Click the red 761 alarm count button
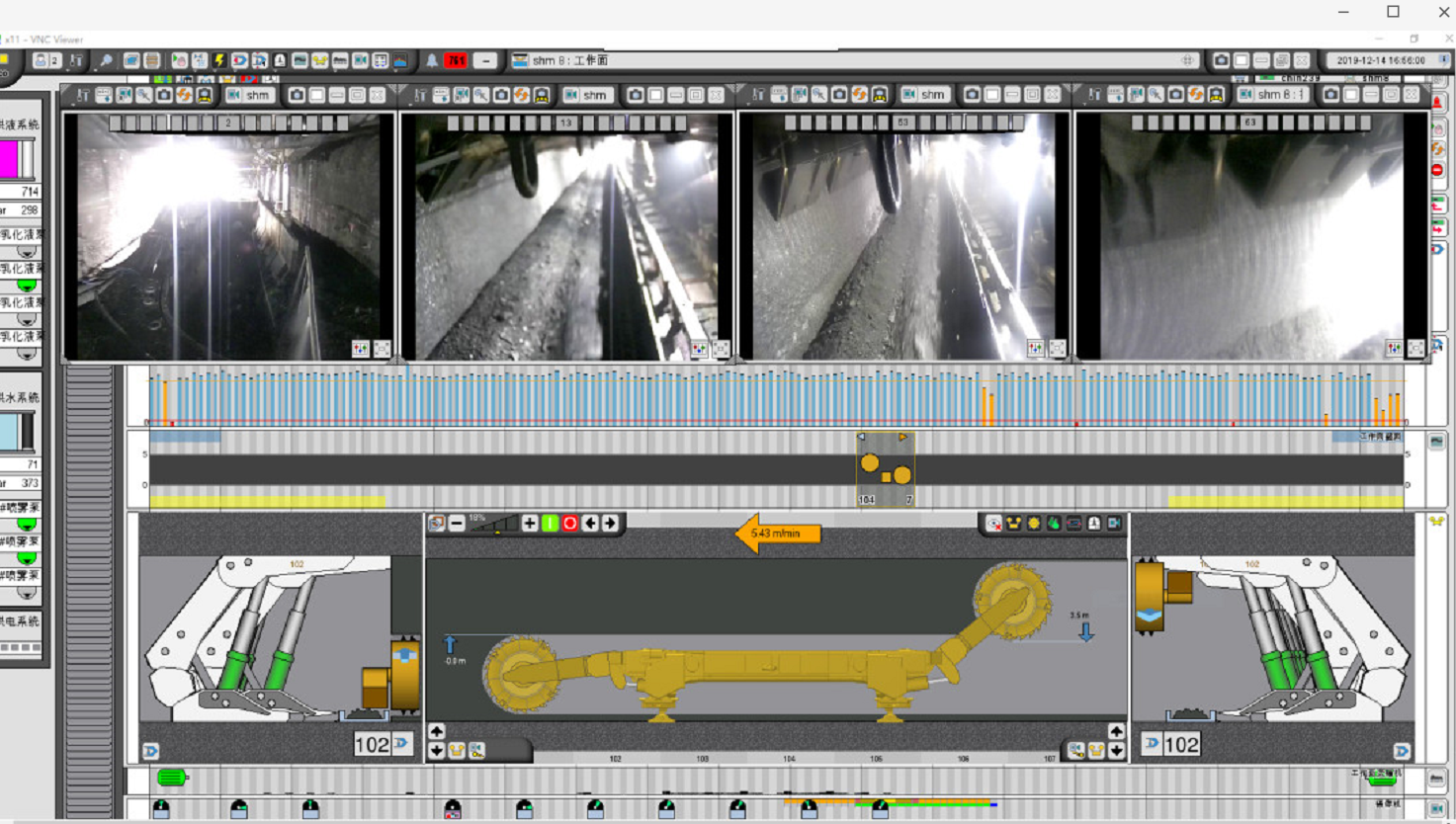 click(456, 61)
